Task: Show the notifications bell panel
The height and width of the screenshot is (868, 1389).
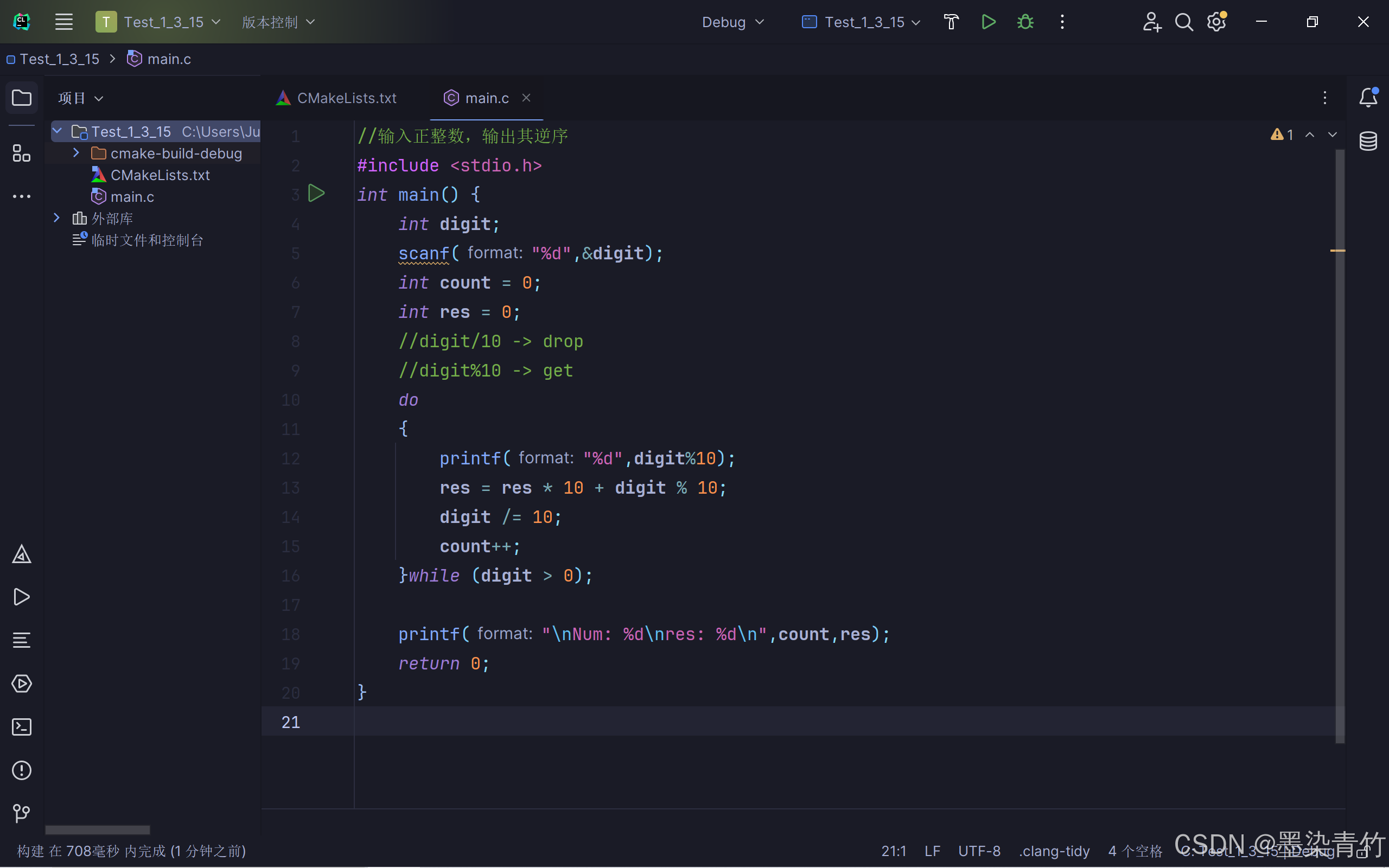Action: 1368,98
